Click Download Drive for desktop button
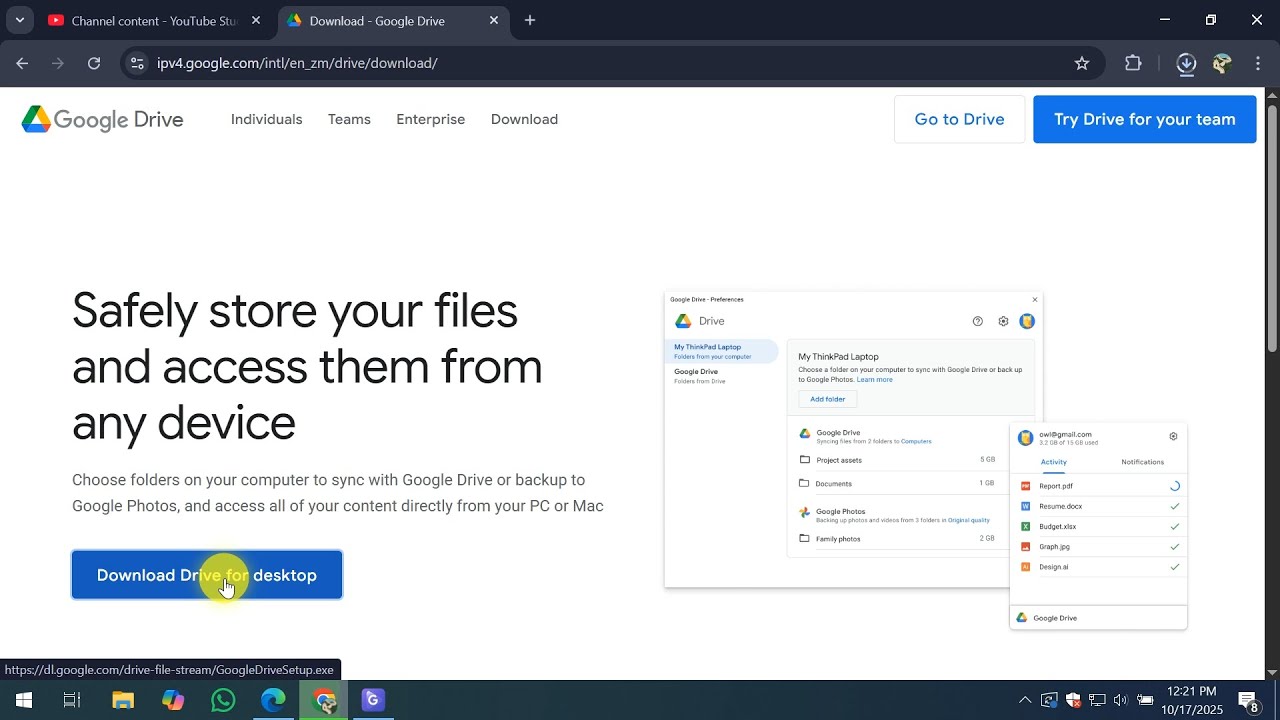Screen dimensions: 1280x720 click(207, 575)
